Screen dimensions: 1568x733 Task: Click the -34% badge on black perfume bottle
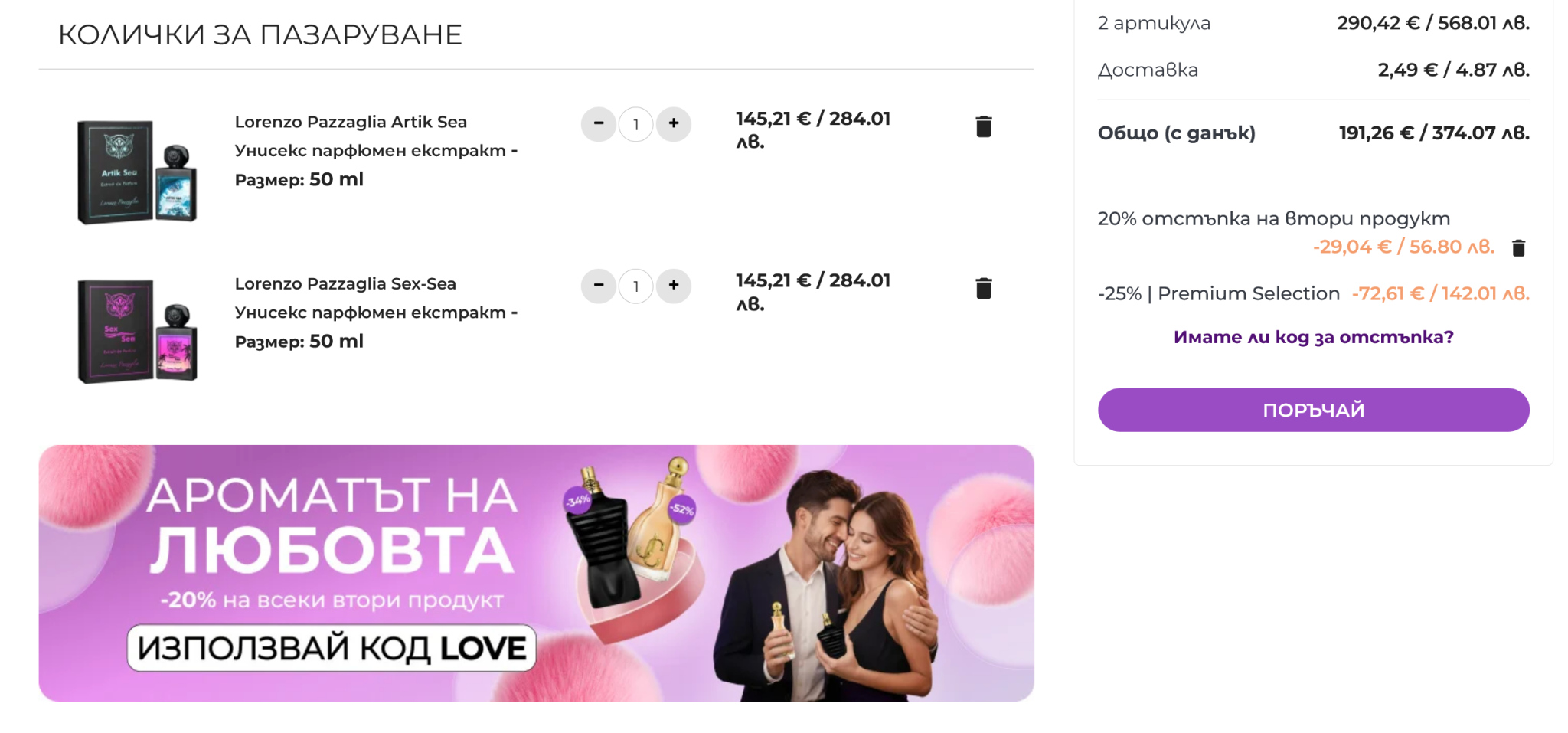point(577,502)
